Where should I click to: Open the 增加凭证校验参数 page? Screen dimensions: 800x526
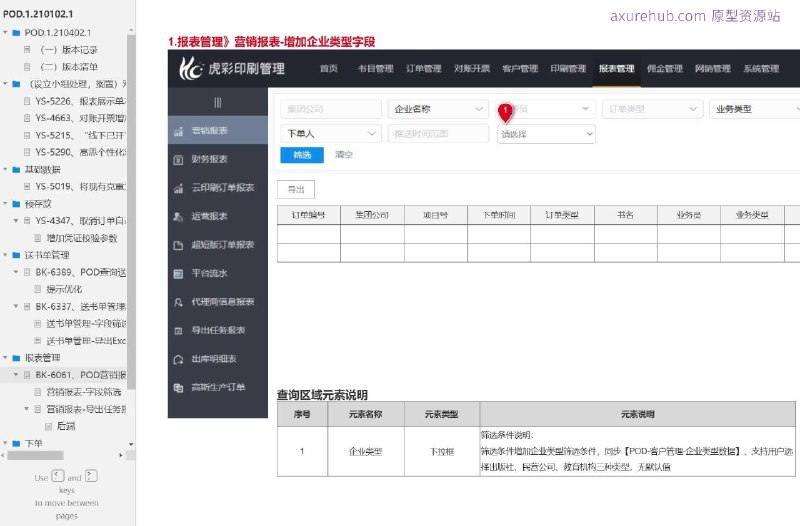[82, 238]
